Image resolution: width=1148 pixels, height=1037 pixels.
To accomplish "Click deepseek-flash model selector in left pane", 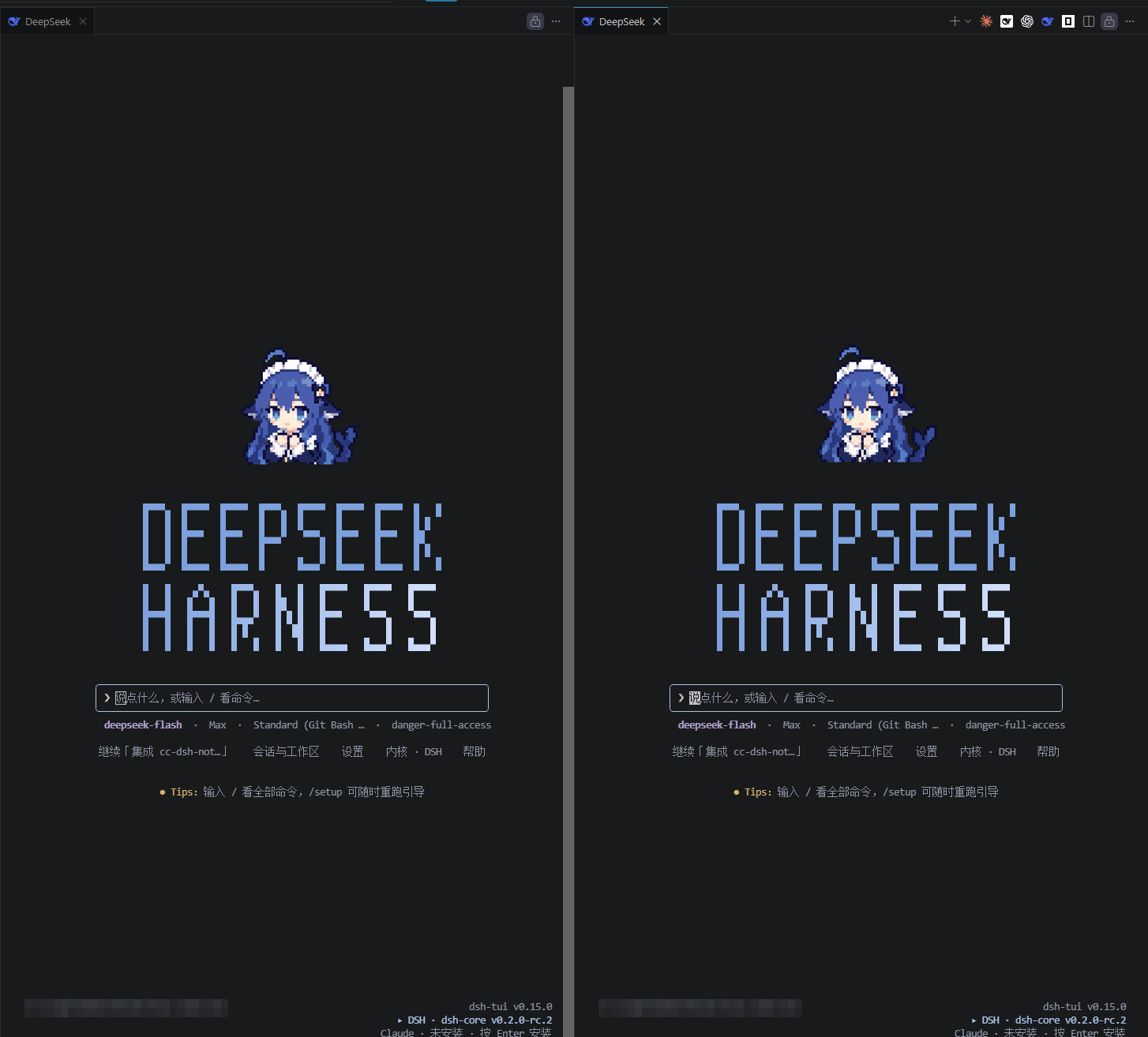I will [x=143, y=724].
